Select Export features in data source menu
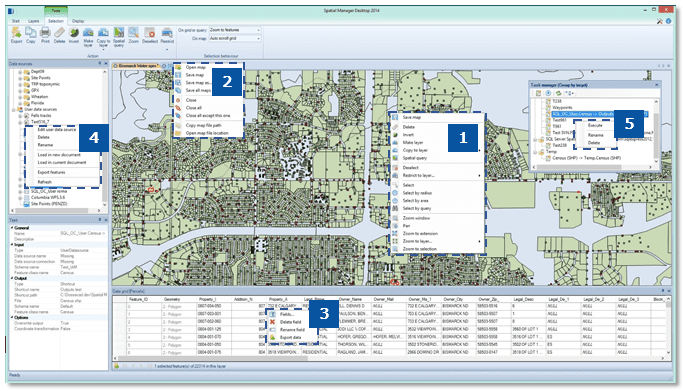Viewport: 683px width, 391px height. click(51, 172)
